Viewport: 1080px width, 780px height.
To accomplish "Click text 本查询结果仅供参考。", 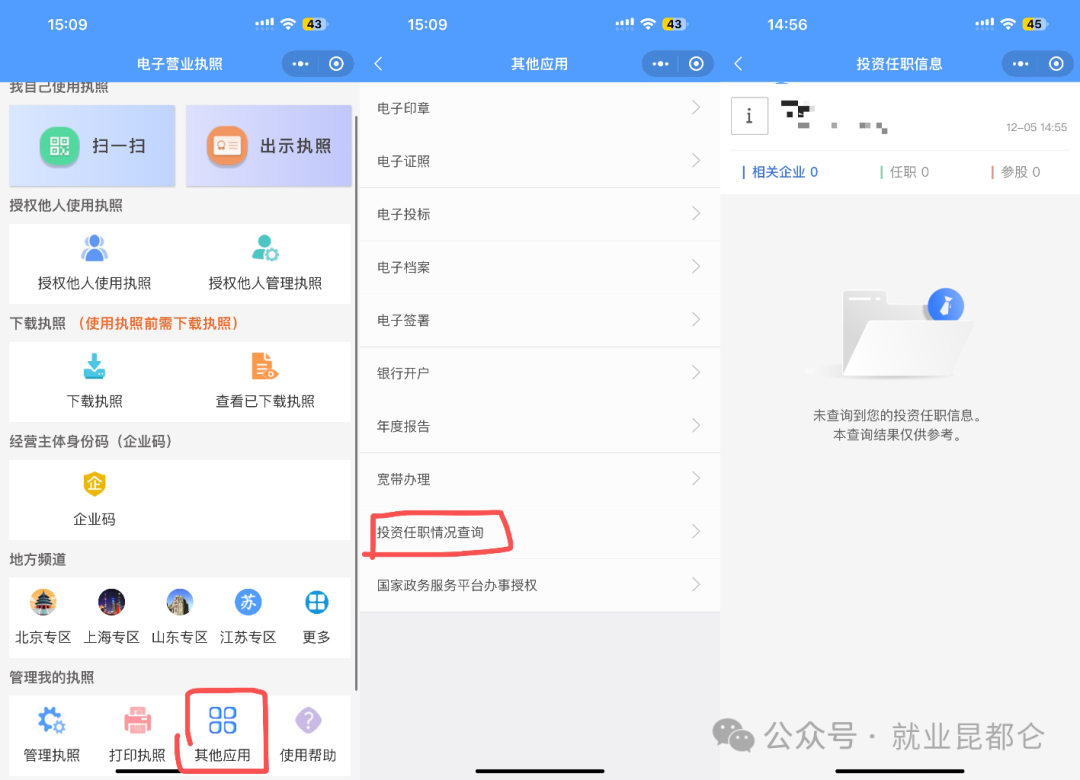I will (x=898, y=435).
